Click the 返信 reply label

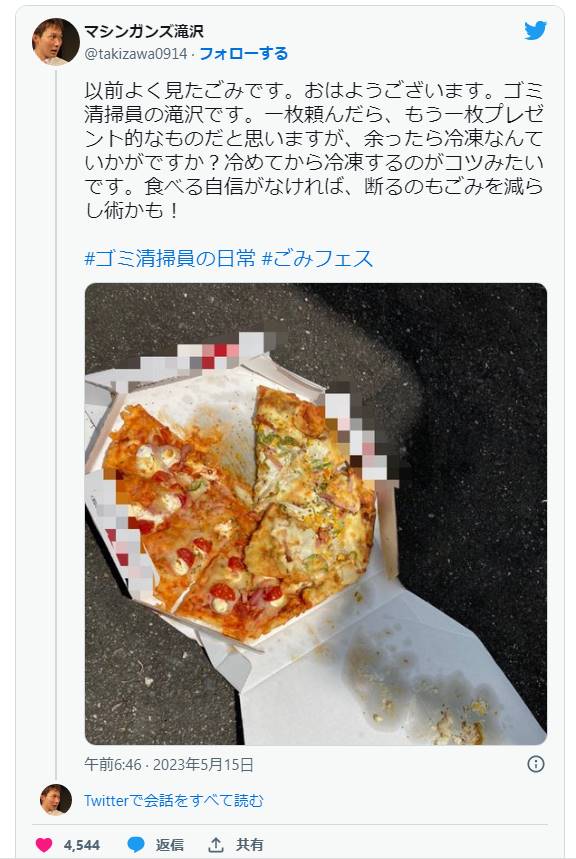(x=169, y=845)
